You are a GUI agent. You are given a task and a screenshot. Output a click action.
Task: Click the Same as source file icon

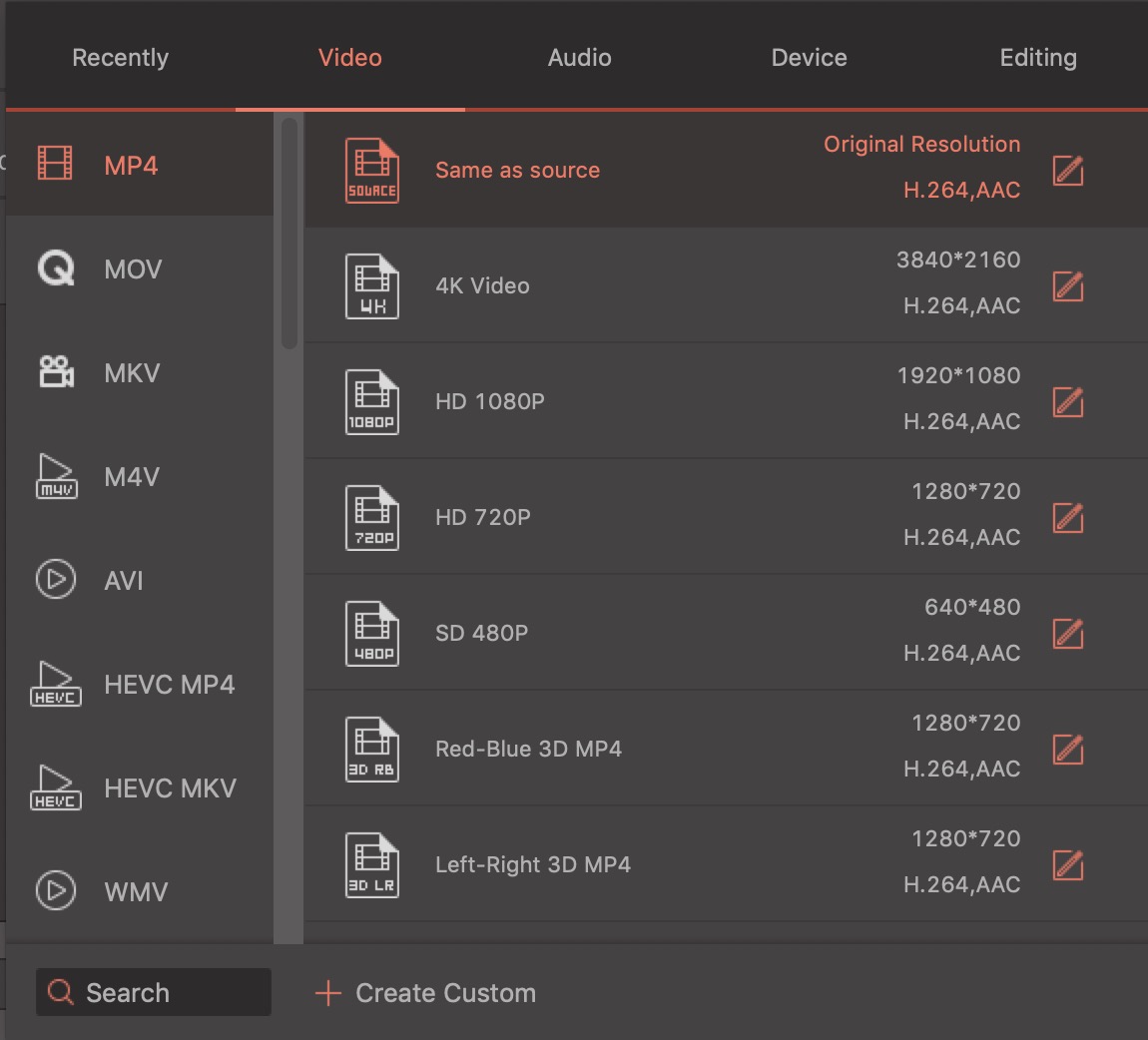[x=372, y=171]
